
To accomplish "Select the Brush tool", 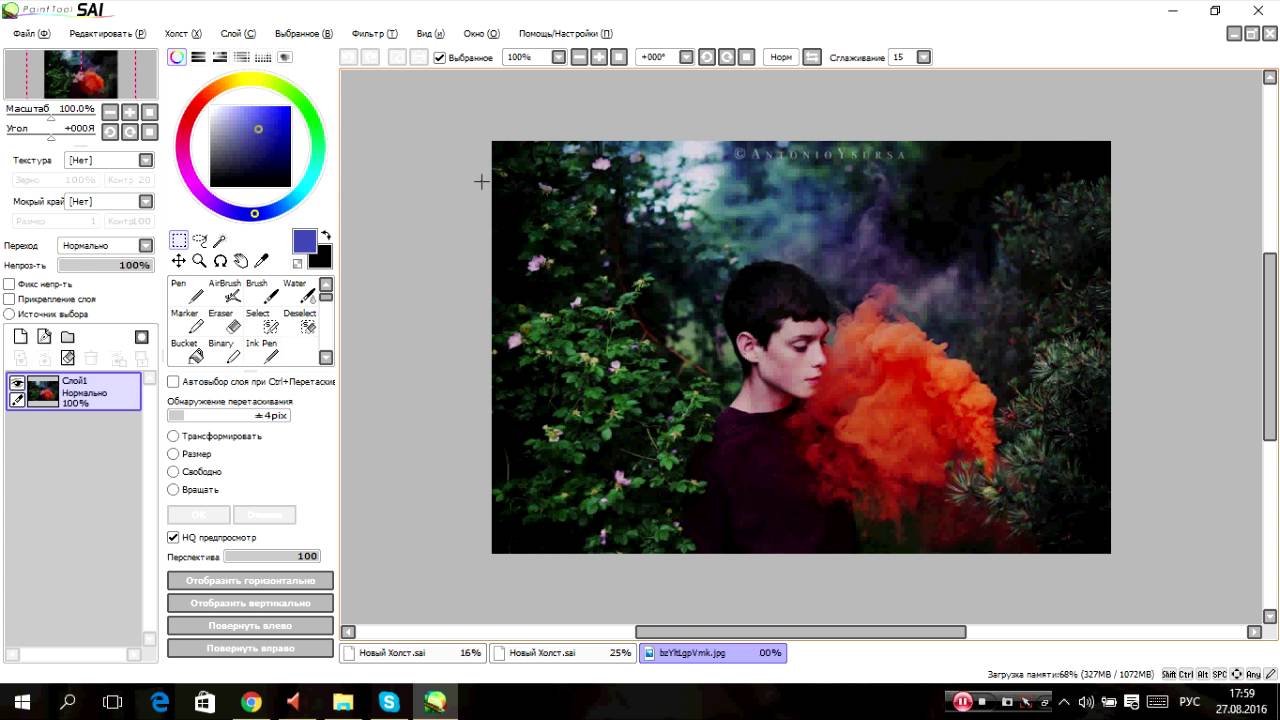I will tap(262, 291).
